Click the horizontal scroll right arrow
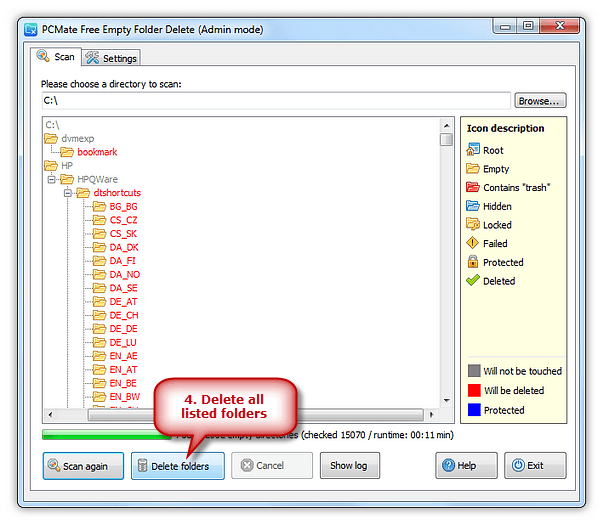The height and width of the screenshot is (525, 603). tap(431, 415)
